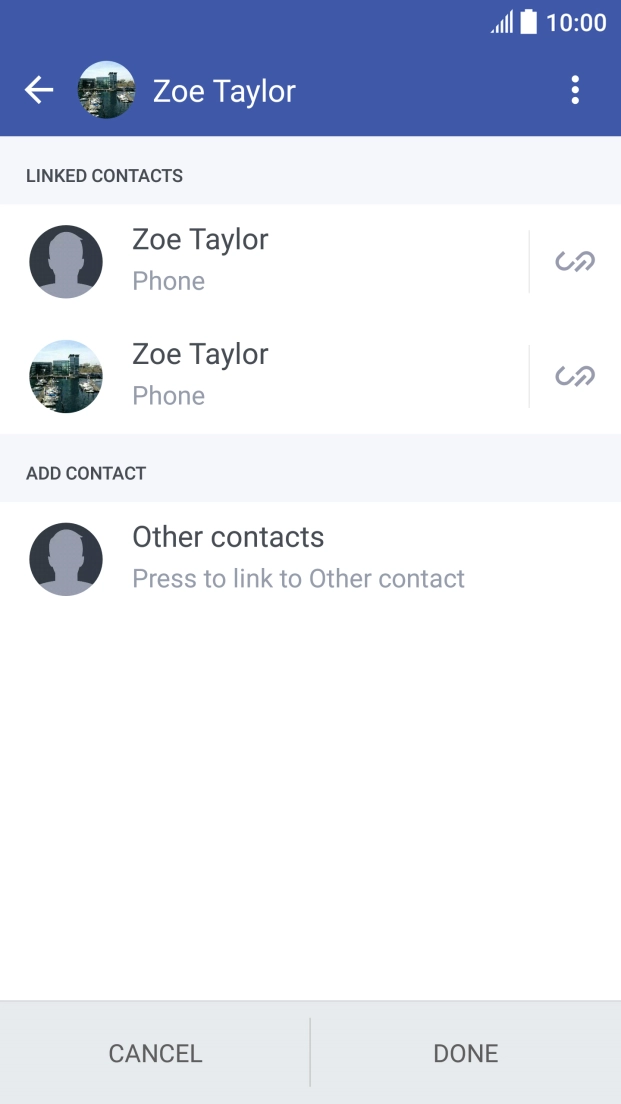Image resolution: width=621 pixels, height=1104 pixels.
Task: Tap the back arrow in the header
Action: click(39, 91)
